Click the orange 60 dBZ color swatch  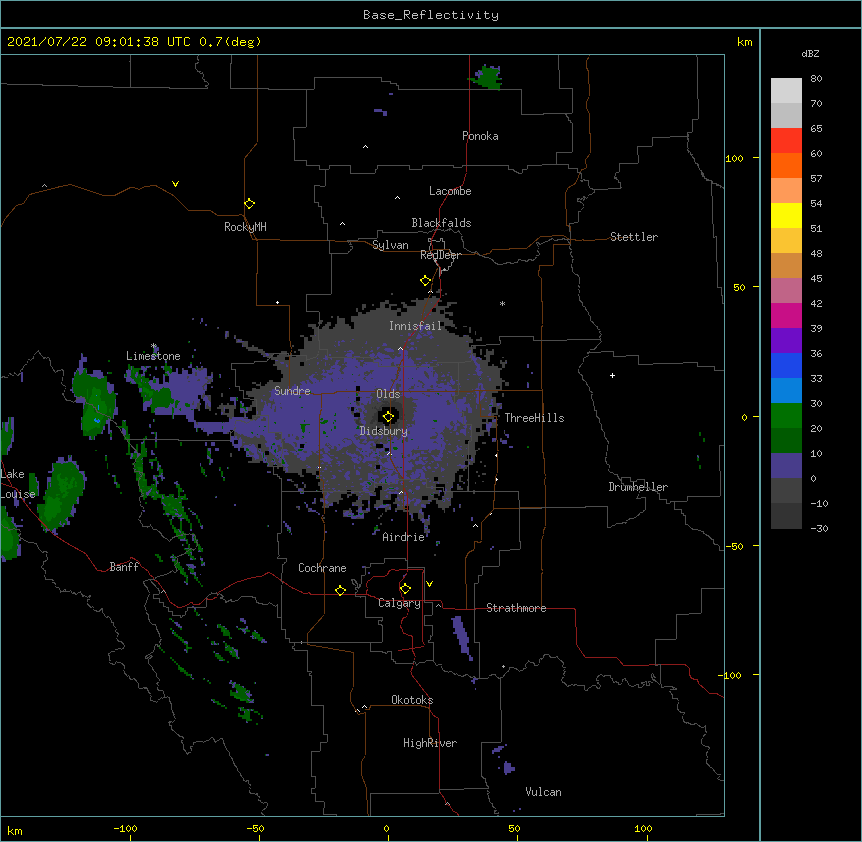786,165
